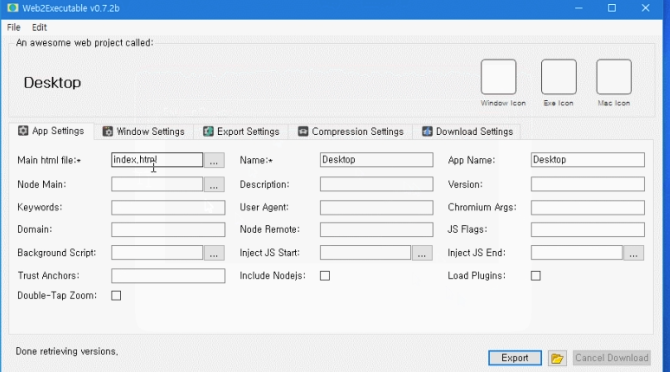Click the Inject JS Start input field
Image resolution: width=670 pixels, height=372 pixels.
point(365,252)
